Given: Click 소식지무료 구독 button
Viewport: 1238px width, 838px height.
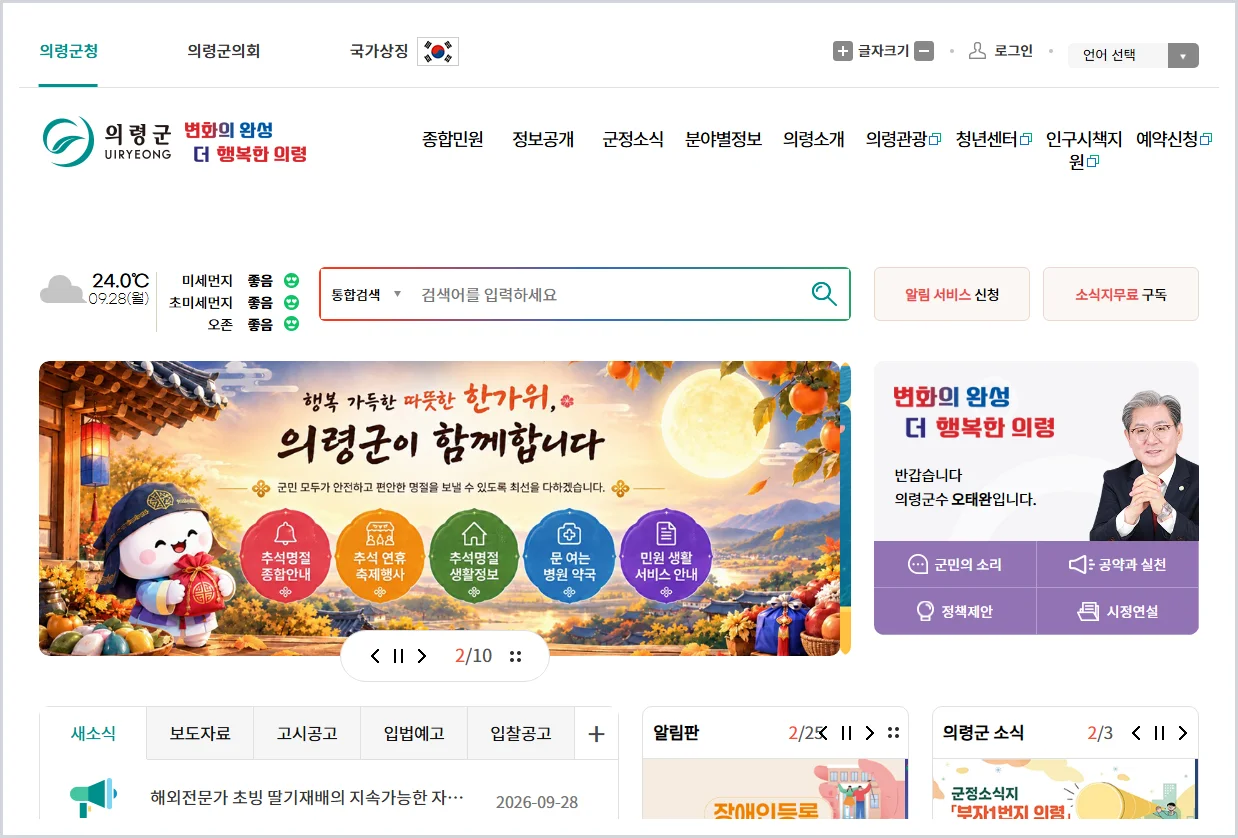Looking at the screenshot, I should click(x=1121, y=294).
